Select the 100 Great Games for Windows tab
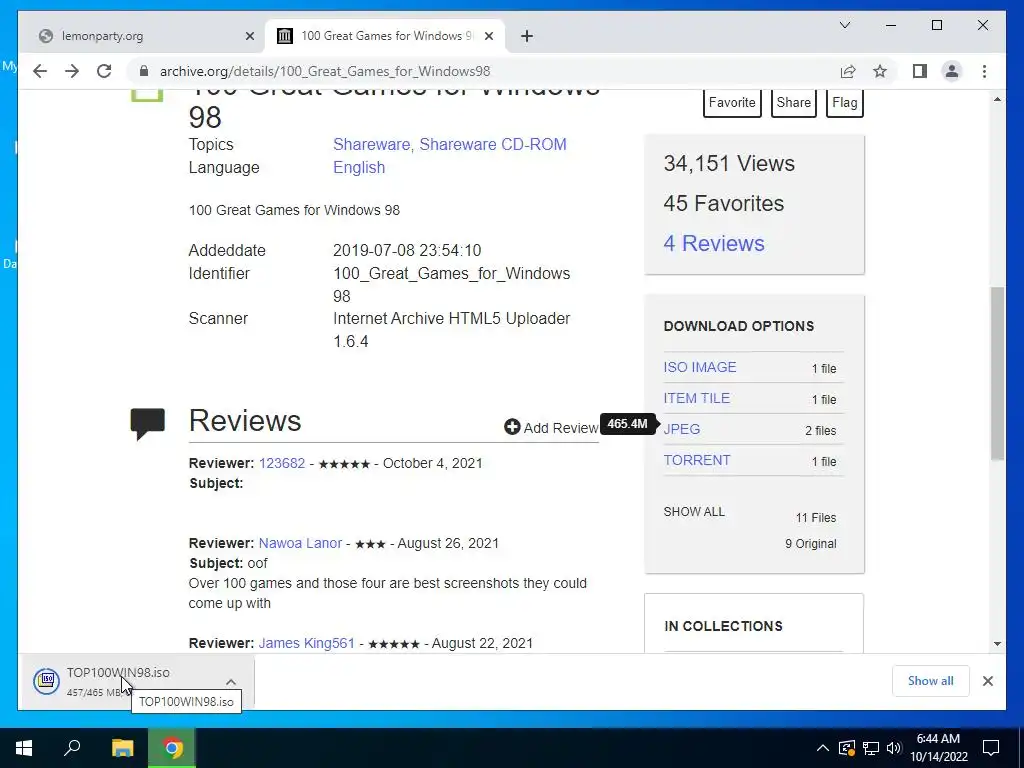The image size is (1024, 768). tap(385, 36)
